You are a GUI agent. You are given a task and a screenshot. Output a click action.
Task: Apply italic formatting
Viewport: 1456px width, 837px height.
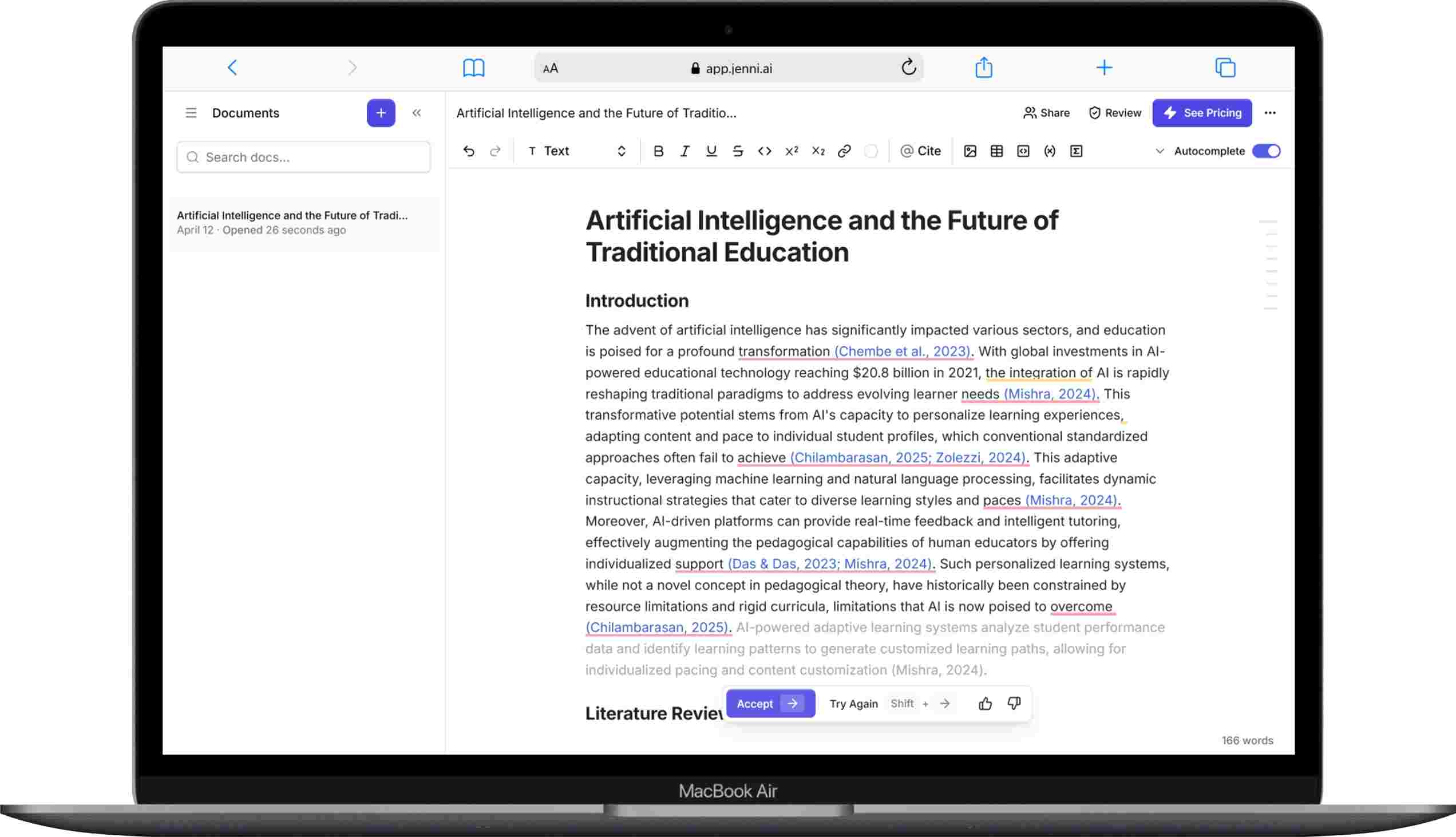(x=685, y=151)
